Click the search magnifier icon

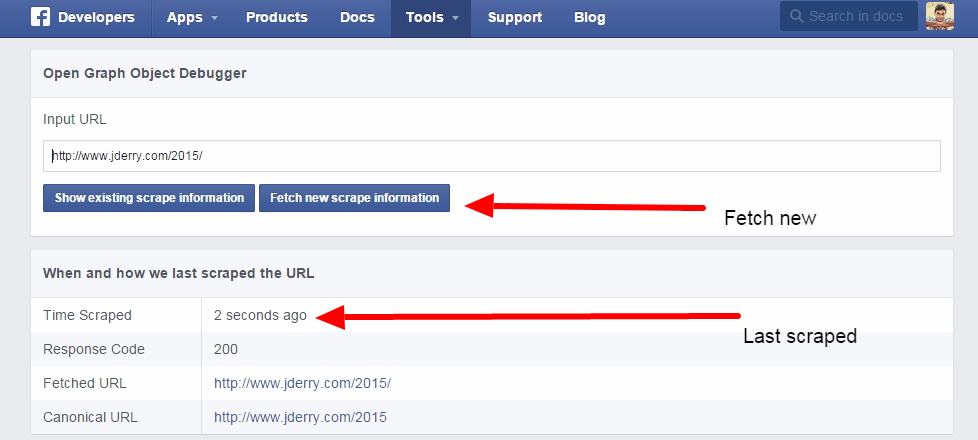796,16
